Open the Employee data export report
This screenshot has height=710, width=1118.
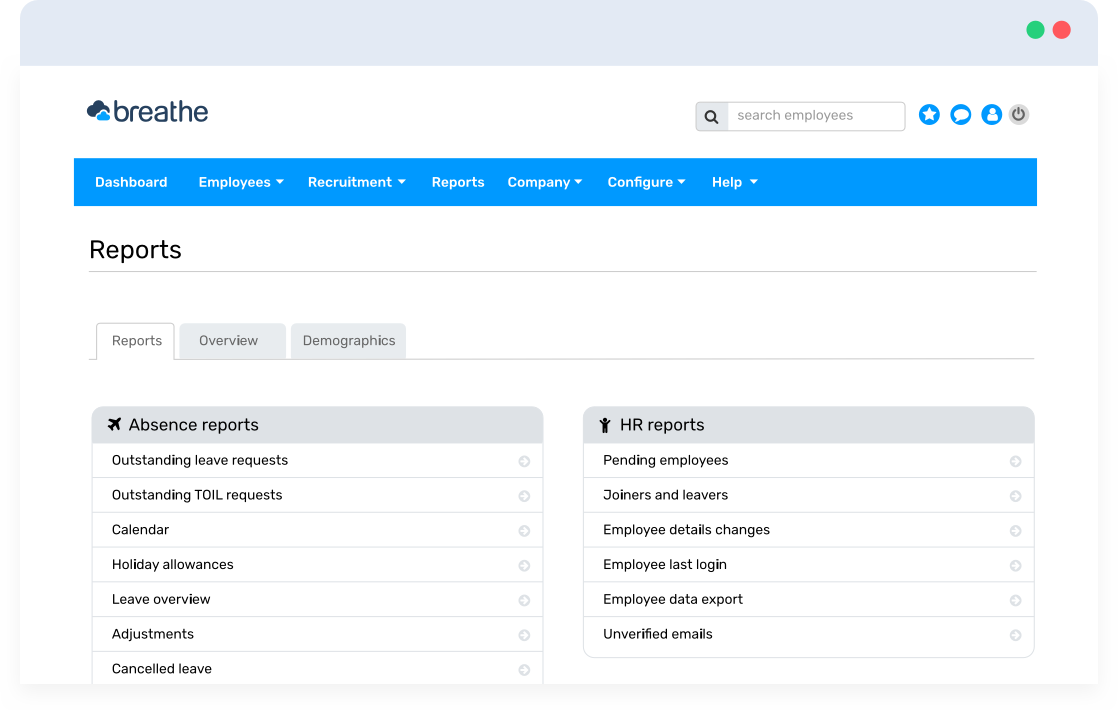coord(809,600)
